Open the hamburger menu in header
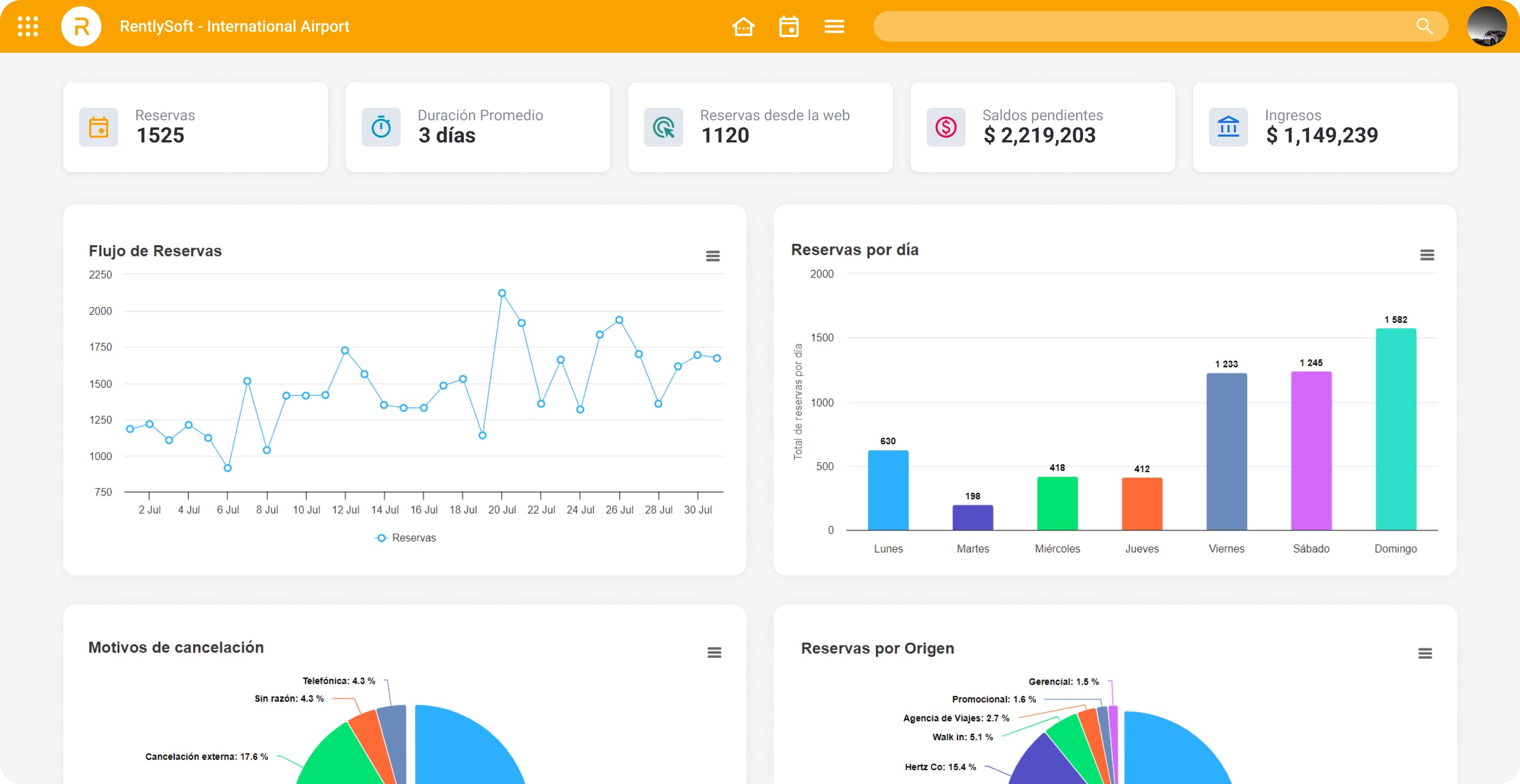 click(x=834, y=26)
